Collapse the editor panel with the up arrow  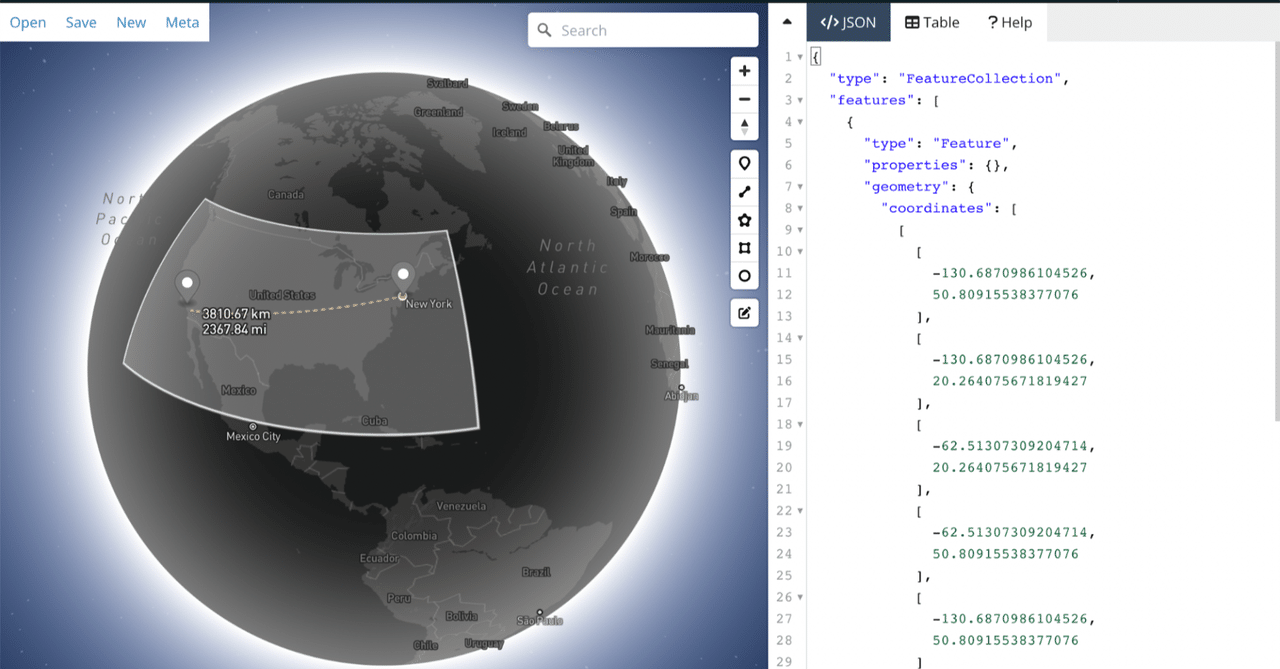coord(788,20)
